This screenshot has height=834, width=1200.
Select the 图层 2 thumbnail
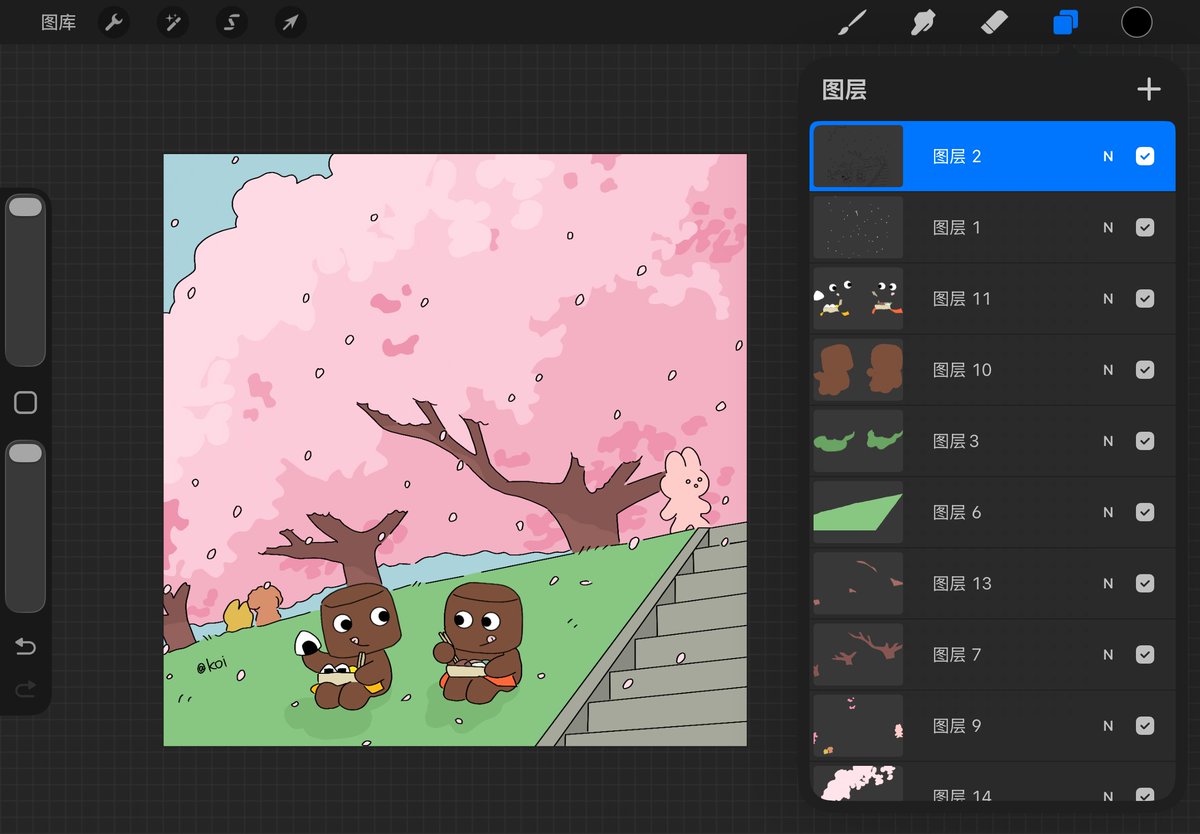tap(858, 156)
